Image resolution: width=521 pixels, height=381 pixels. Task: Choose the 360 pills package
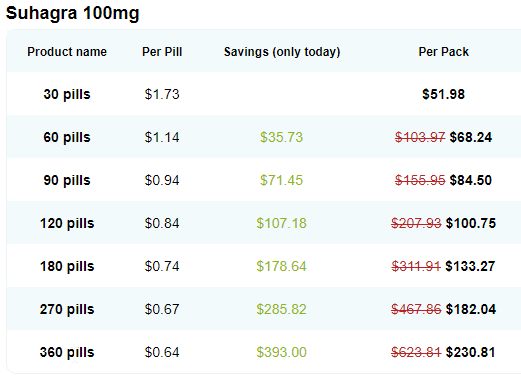tap(67, 352)
